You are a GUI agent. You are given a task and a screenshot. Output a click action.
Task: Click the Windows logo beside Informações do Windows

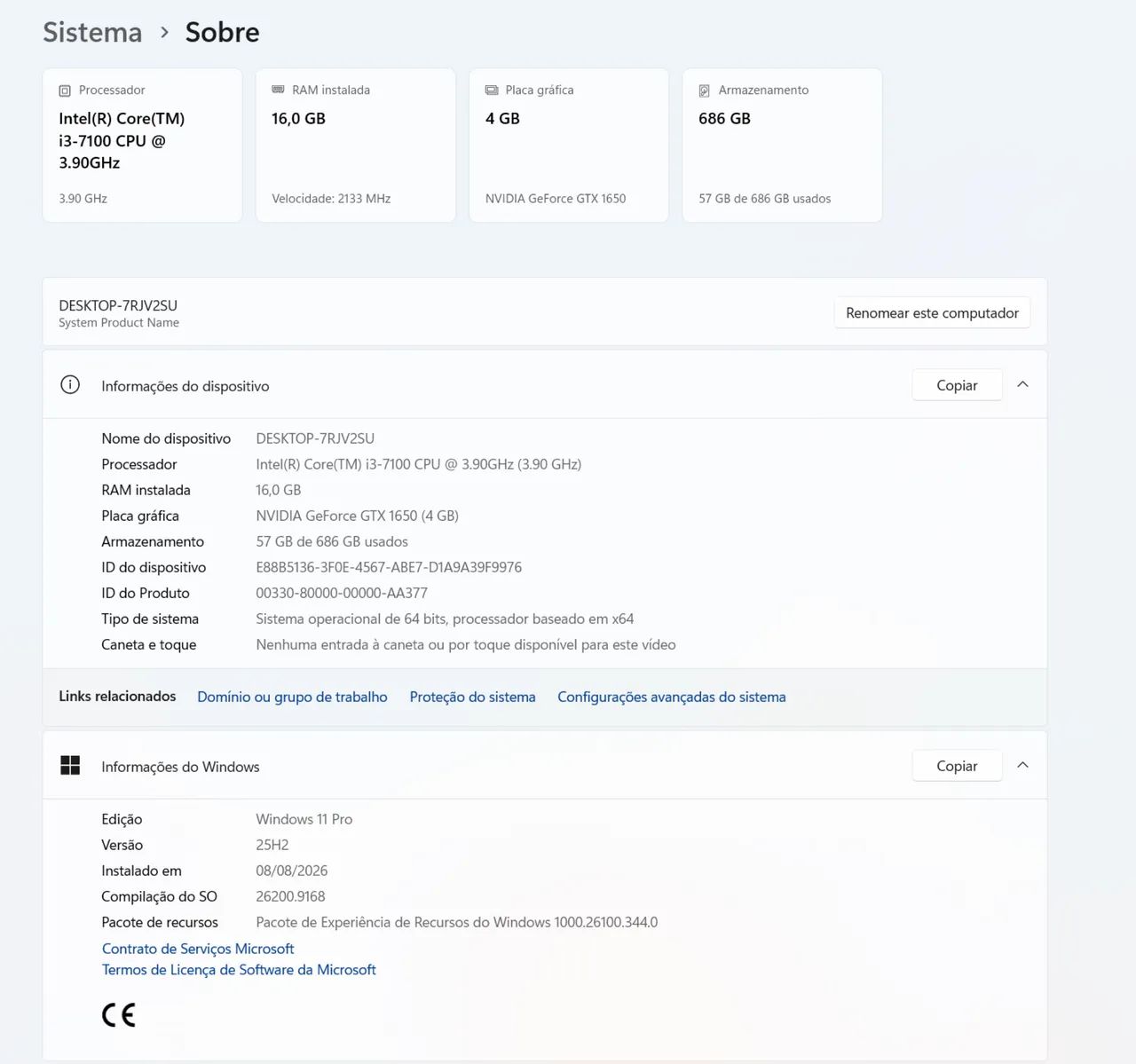pyautogui.click(x=70, y=766)
